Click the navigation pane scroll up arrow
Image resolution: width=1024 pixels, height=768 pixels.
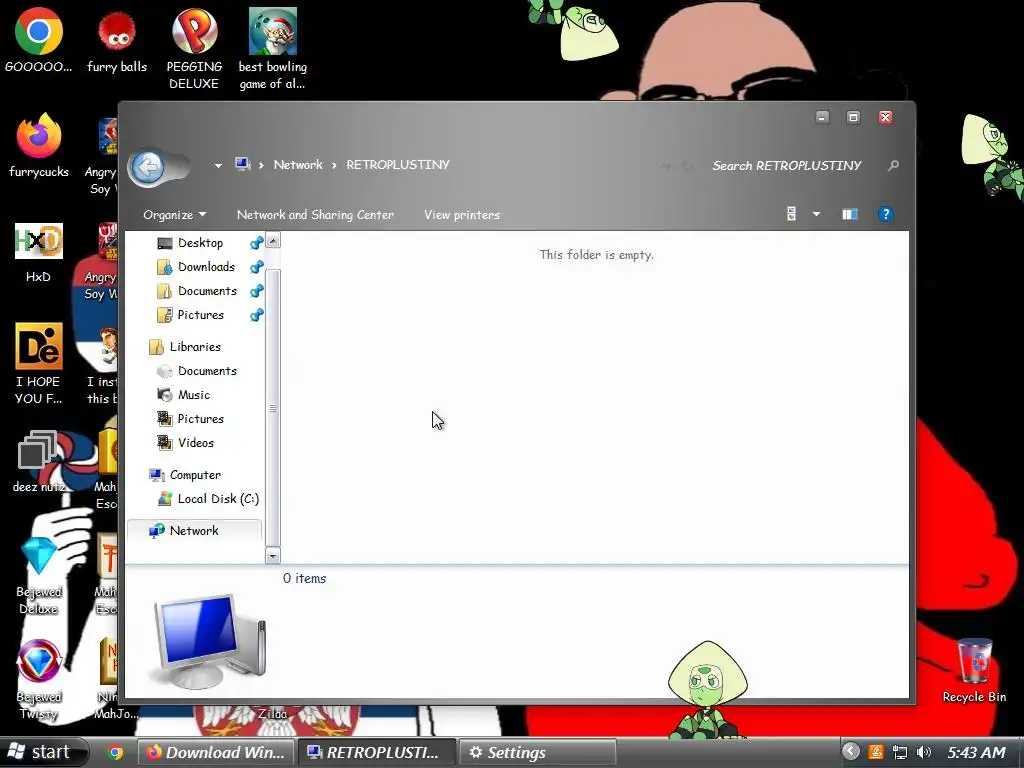coord(273,240)
